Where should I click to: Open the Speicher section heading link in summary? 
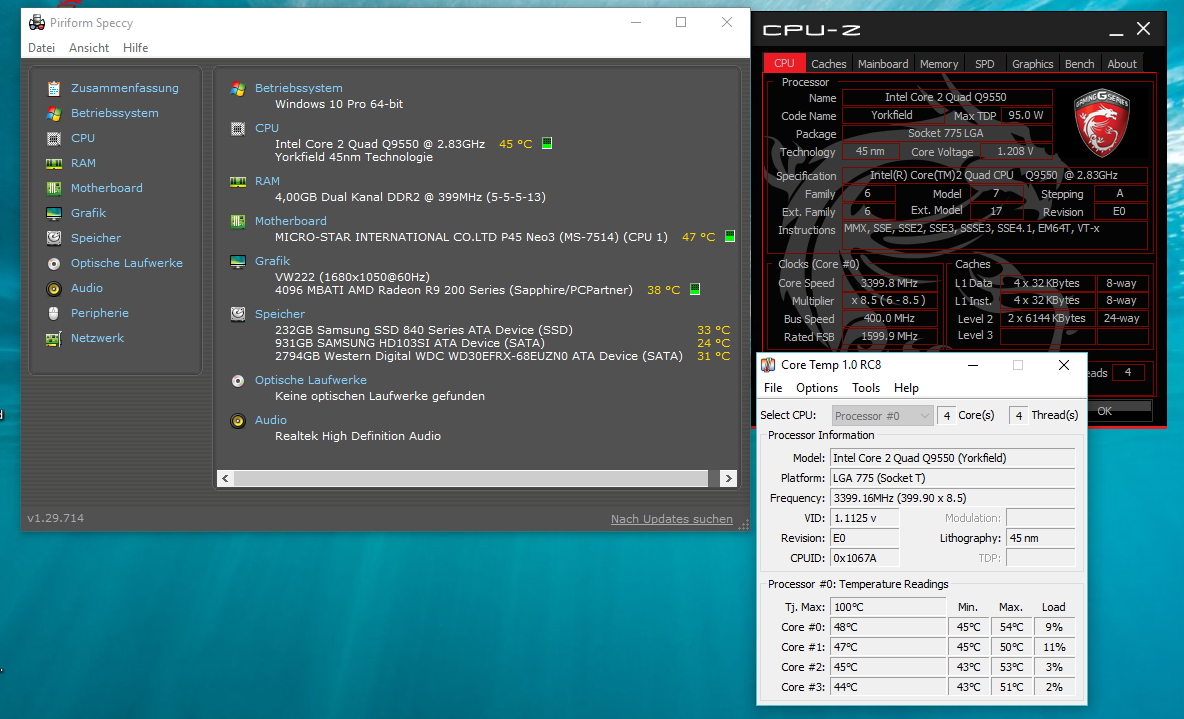click(280, 314)
